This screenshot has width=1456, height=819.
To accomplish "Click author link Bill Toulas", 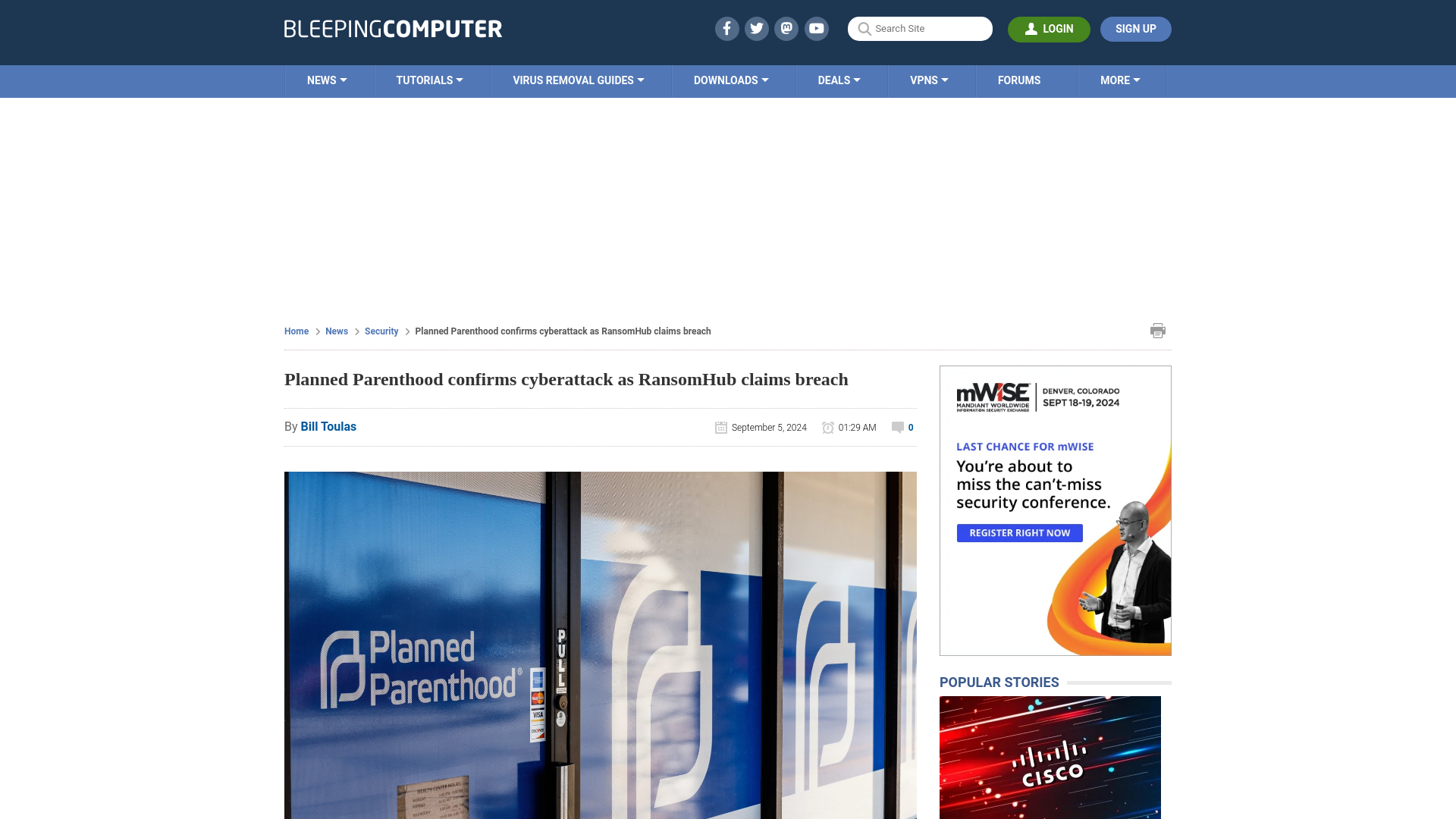I will (x=328, y=426).
